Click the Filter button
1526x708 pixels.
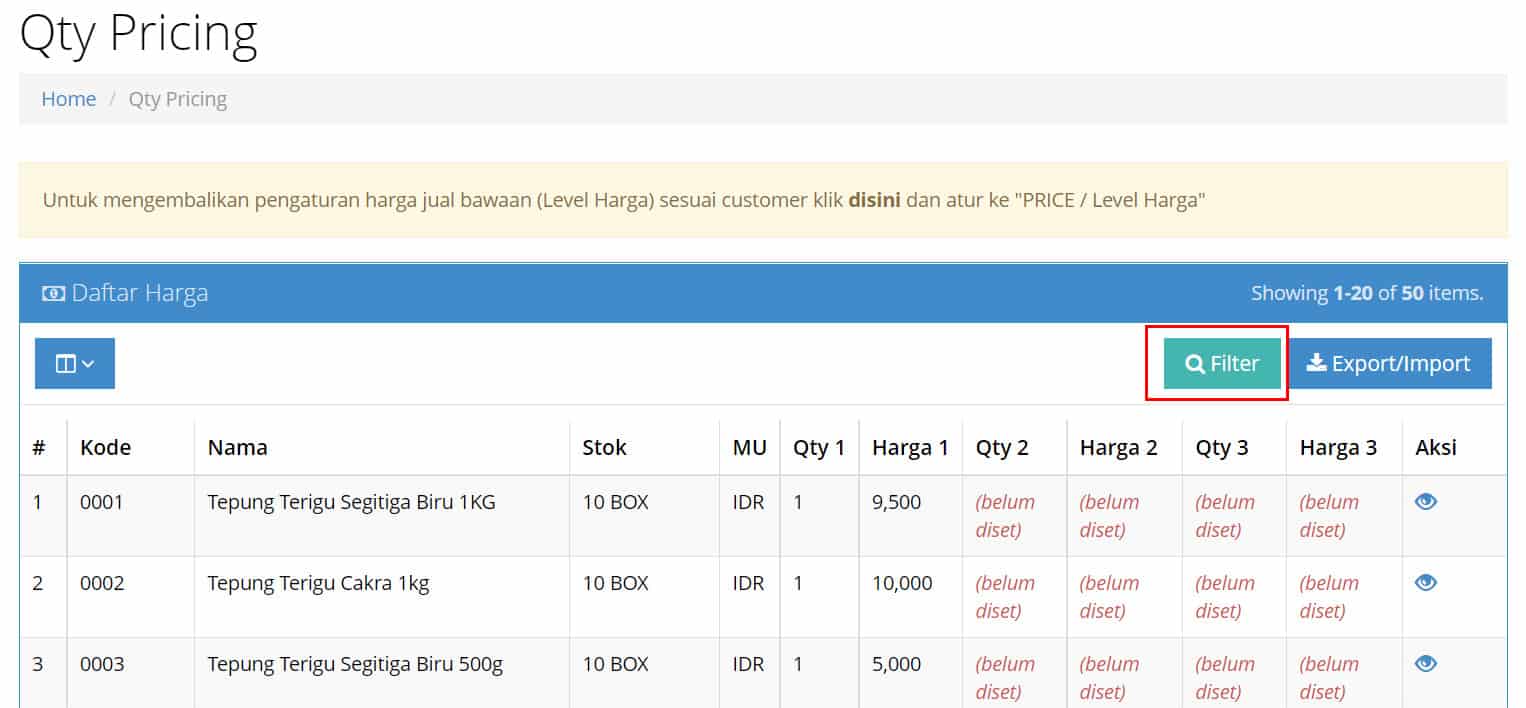tap(1222, 363)
